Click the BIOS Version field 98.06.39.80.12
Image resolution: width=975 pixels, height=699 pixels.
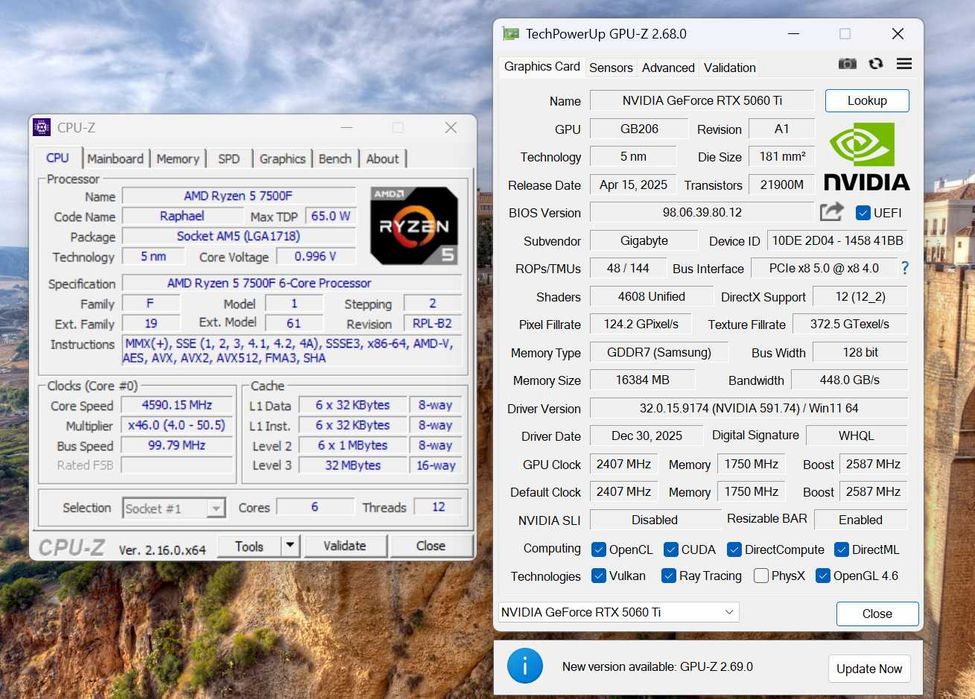pos(702,212)
